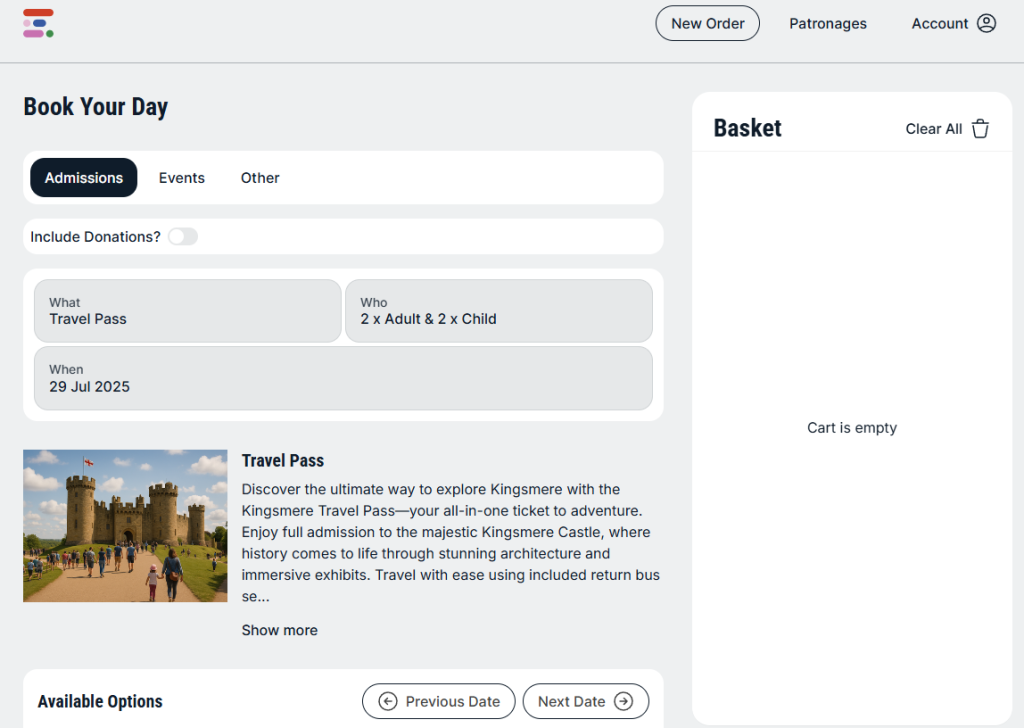Expand description with Show more

[279, 630]
